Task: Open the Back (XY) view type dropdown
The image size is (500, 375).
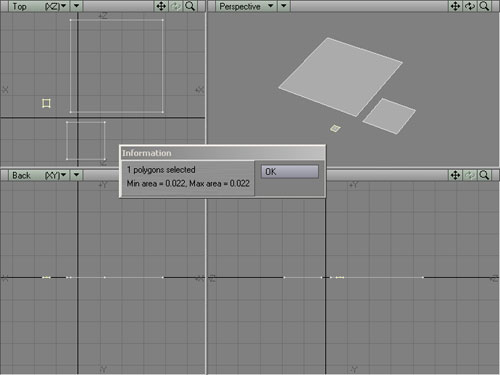Action: point(39,175)
